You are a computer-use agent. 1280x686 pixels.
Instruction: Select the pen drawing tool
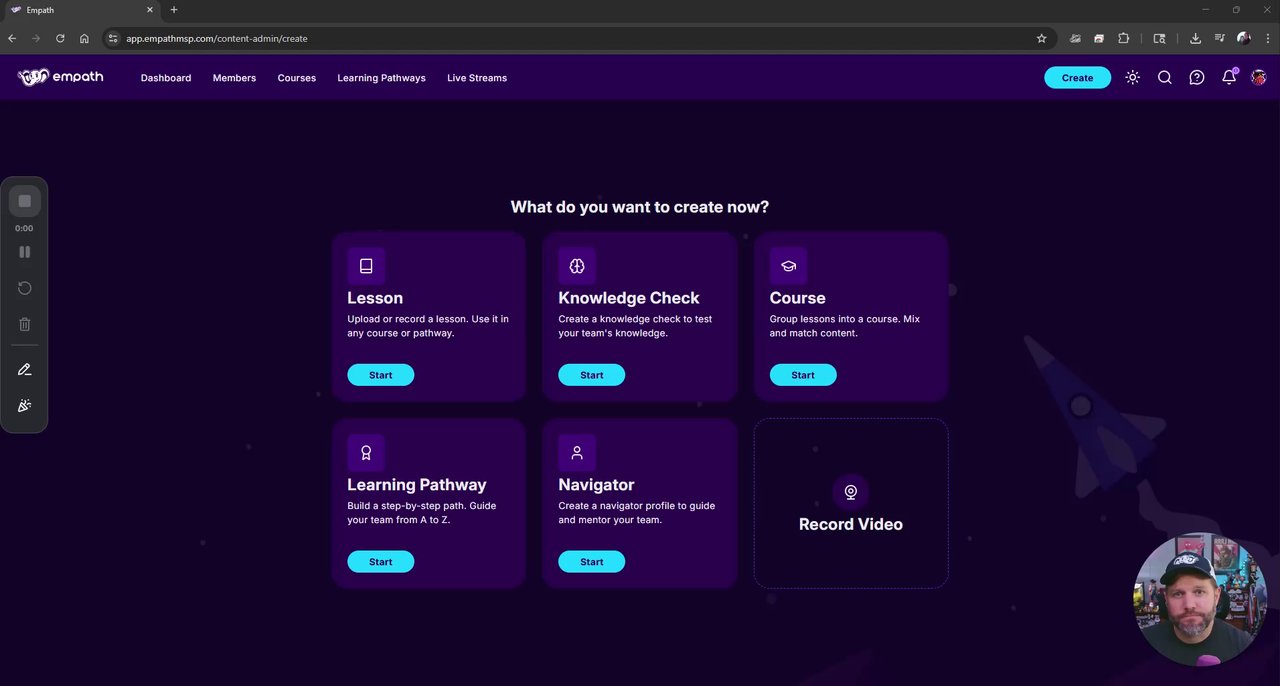(25, 370)
